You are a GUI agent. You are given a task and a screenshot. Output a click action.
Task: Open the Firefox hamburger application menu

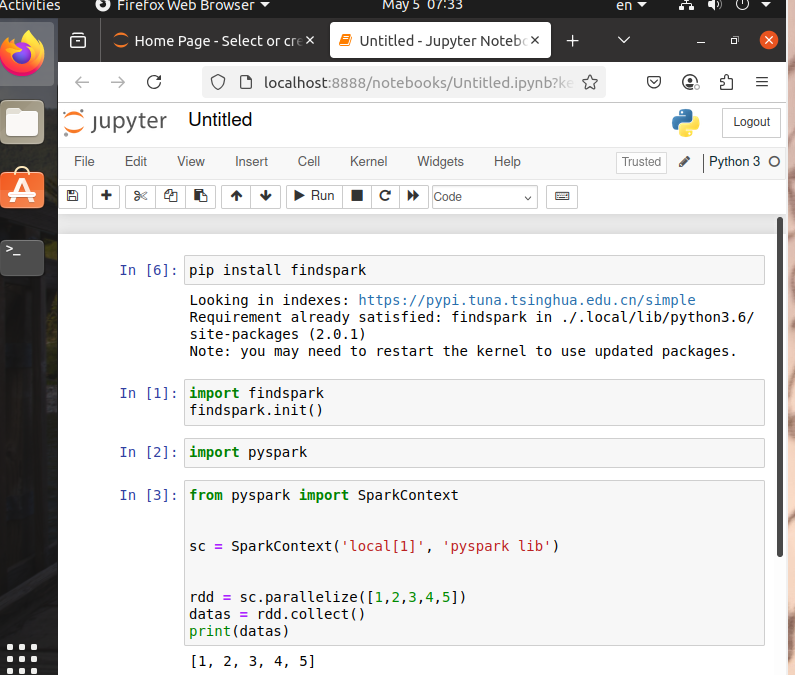762,82
